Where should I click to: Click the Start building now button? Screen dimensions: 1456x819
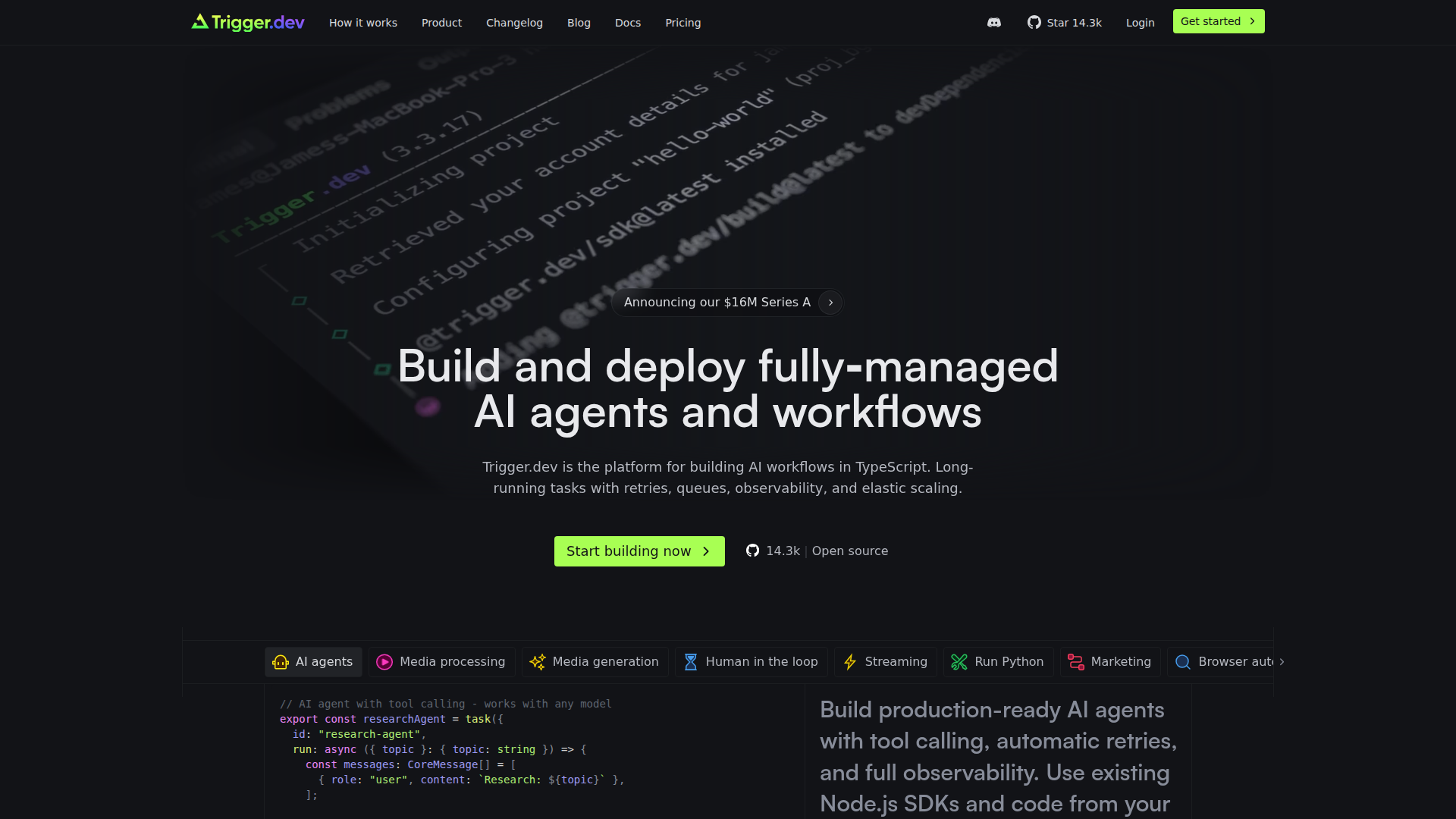(639, 551)
